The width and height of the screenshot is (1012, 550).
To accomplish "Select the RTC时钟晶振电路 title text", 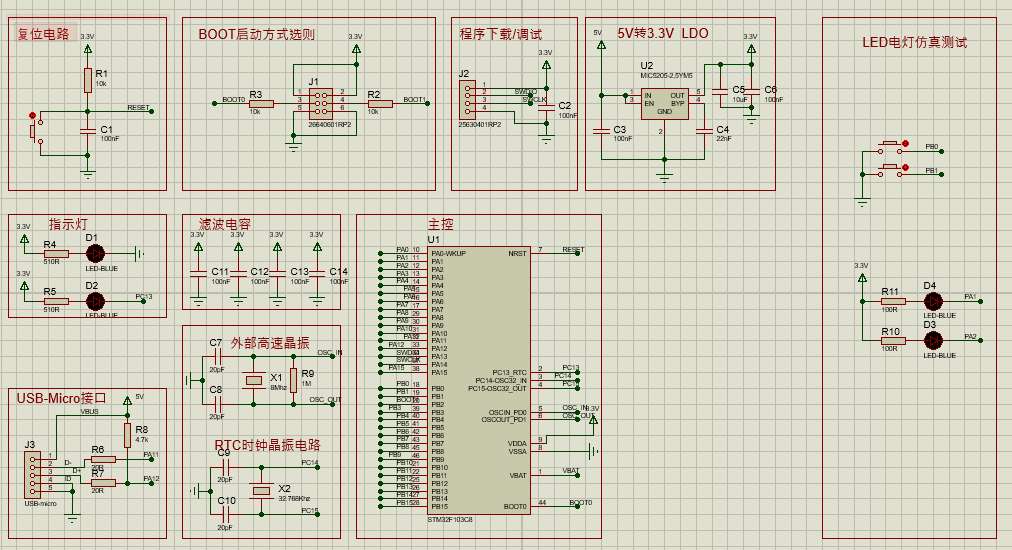I will coord(267,445).
